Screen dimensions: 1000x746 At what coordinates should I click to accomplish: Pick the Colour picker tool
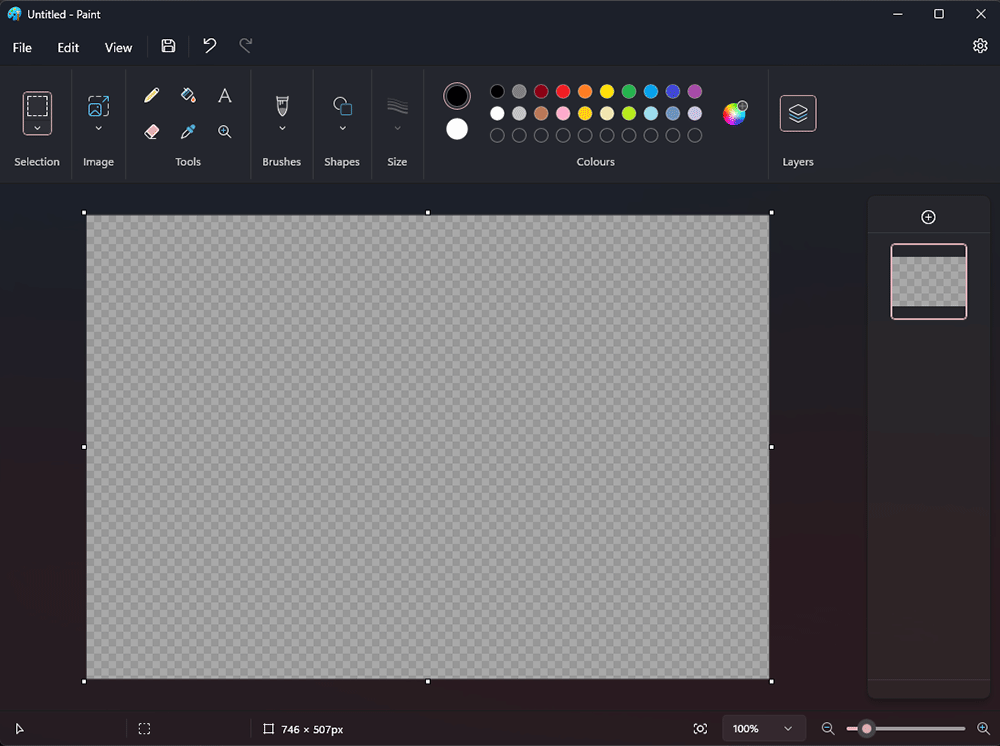point(188,131)
